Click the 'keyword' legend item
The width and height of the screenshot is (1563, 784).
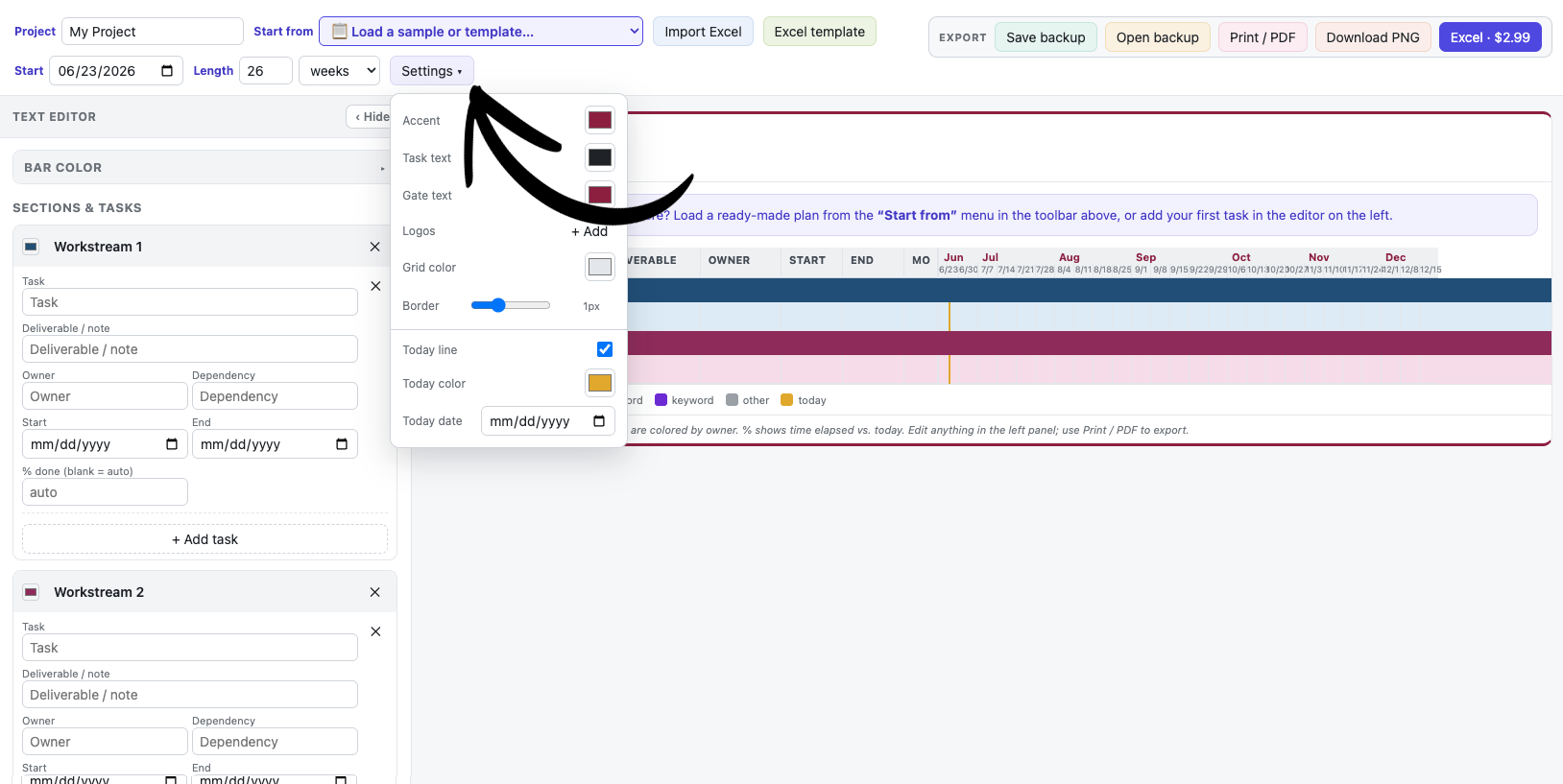685,400
